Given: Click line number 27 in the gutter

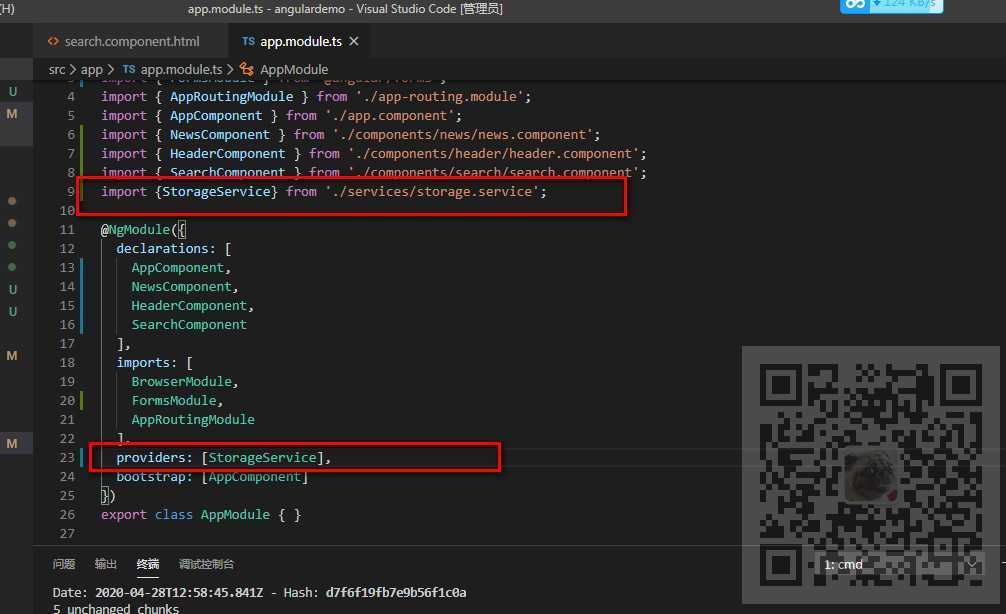Looking at the screenshot, I should click(67, 534).
